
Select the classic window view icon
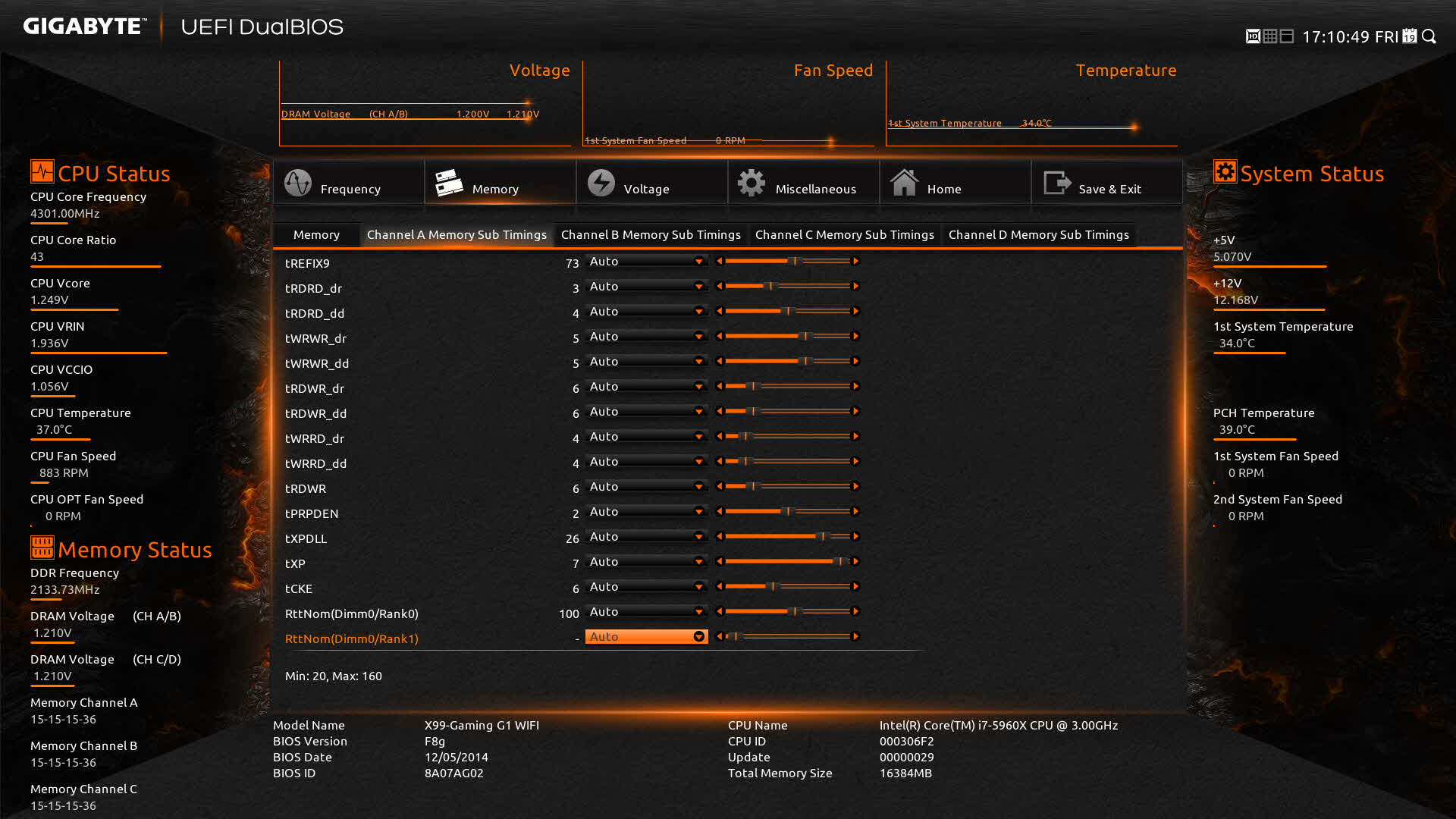[x=1287, y=36]
